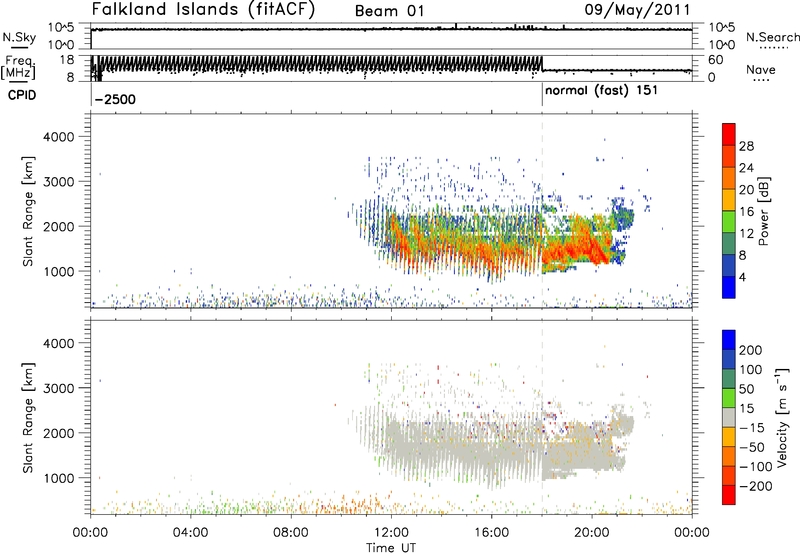Click the 'Nave' legend label
This screenshot has width=800, height=554.
[761, 69]
